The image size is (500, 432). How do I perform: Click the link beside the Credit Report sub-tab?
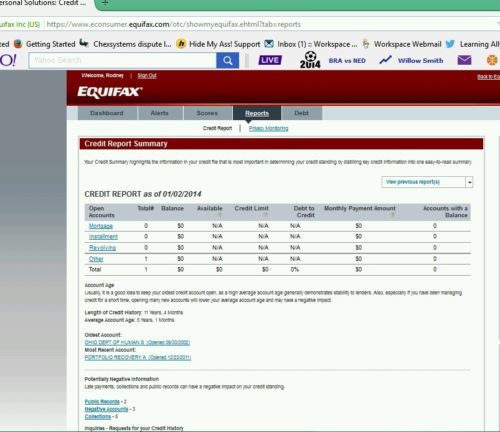[x=268, y=128]
